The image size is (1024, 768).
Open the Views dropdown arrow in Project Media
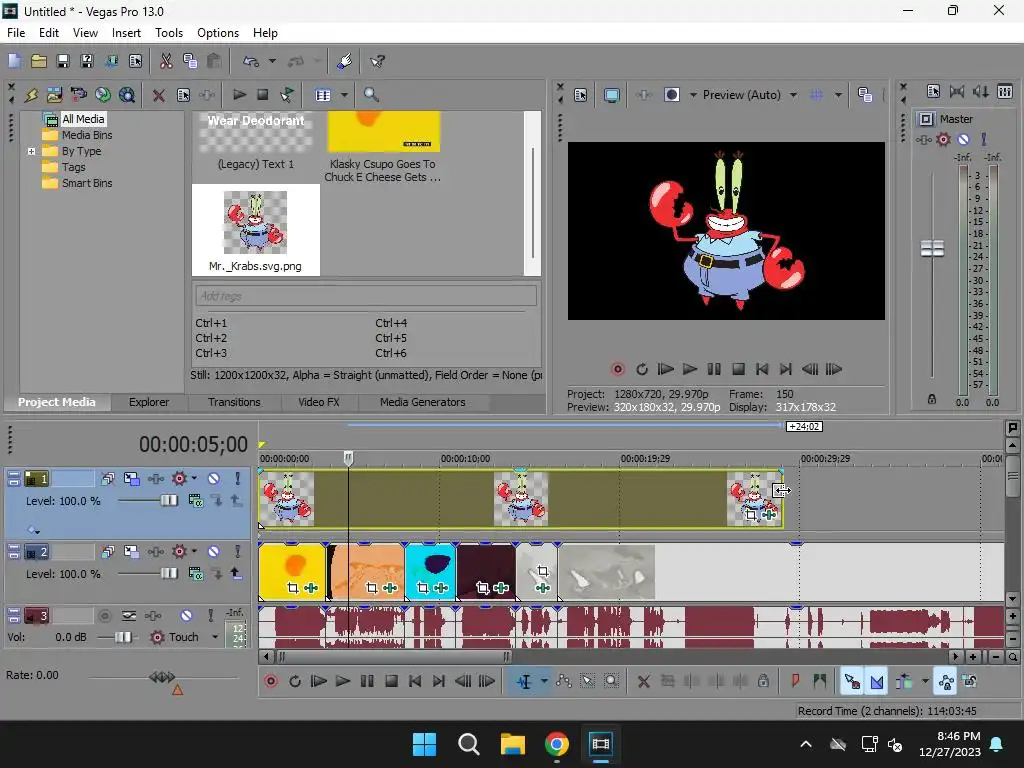point(344,95)
